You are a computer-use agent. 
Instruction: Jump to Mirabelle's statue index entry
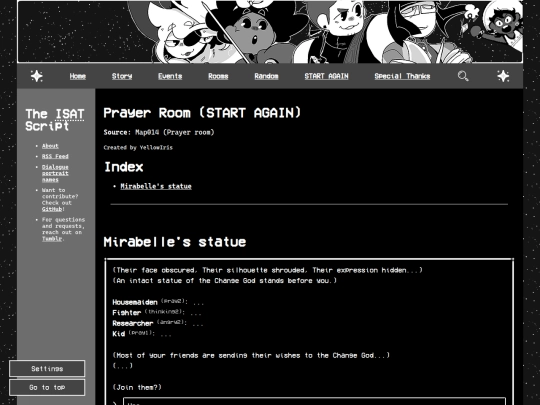point(156,186)
